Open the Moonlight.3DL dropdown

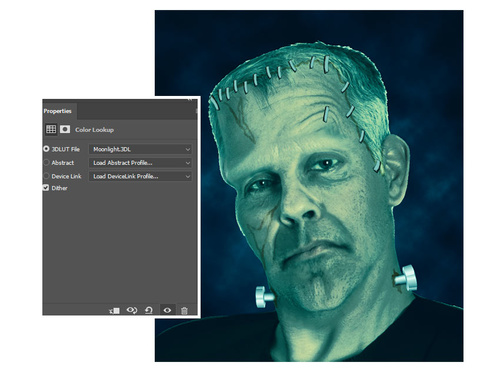(x=140, y=149)
